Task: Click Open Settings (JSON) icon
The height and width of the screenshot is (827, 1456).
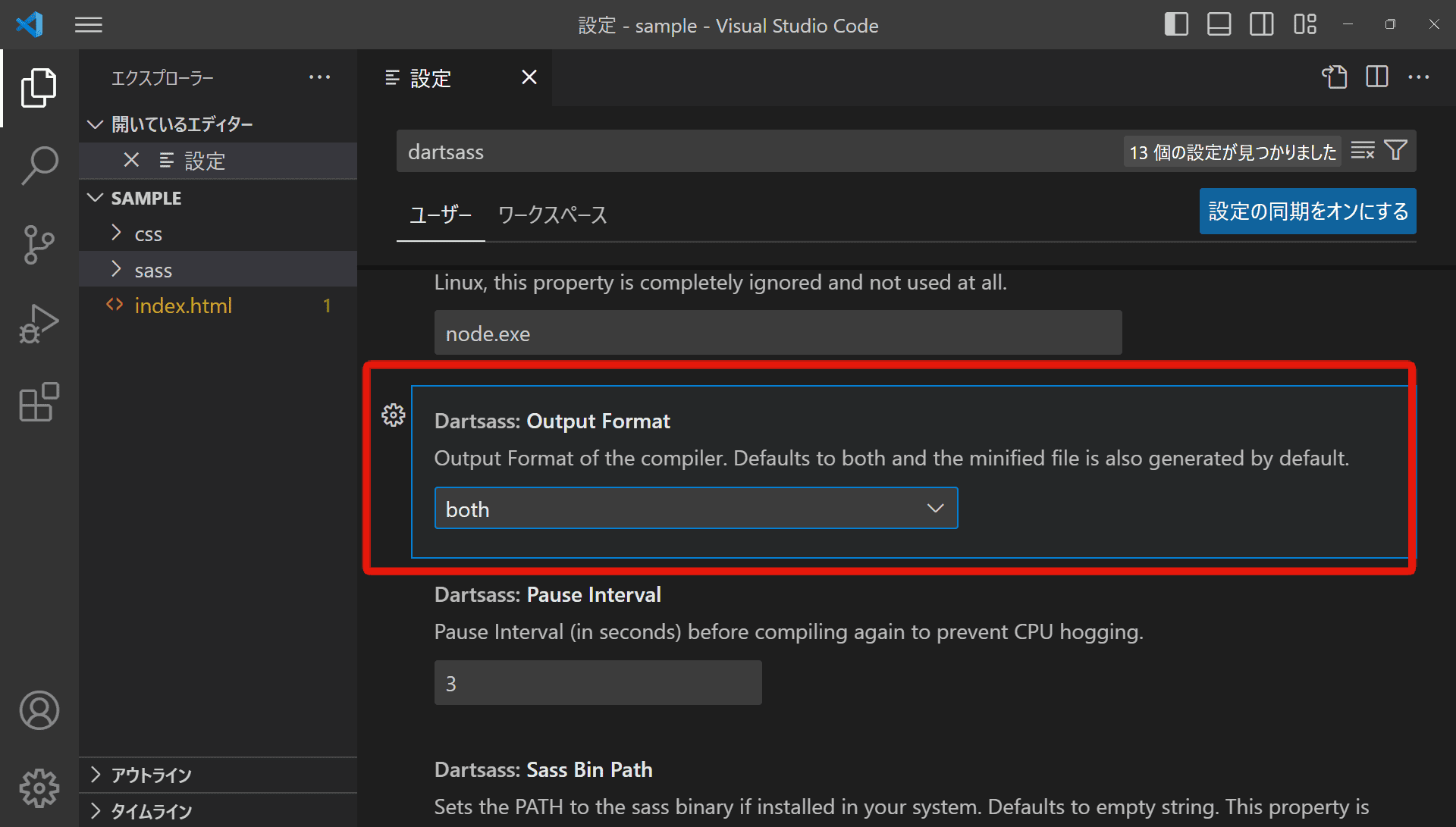Action: coord(1335,77)
